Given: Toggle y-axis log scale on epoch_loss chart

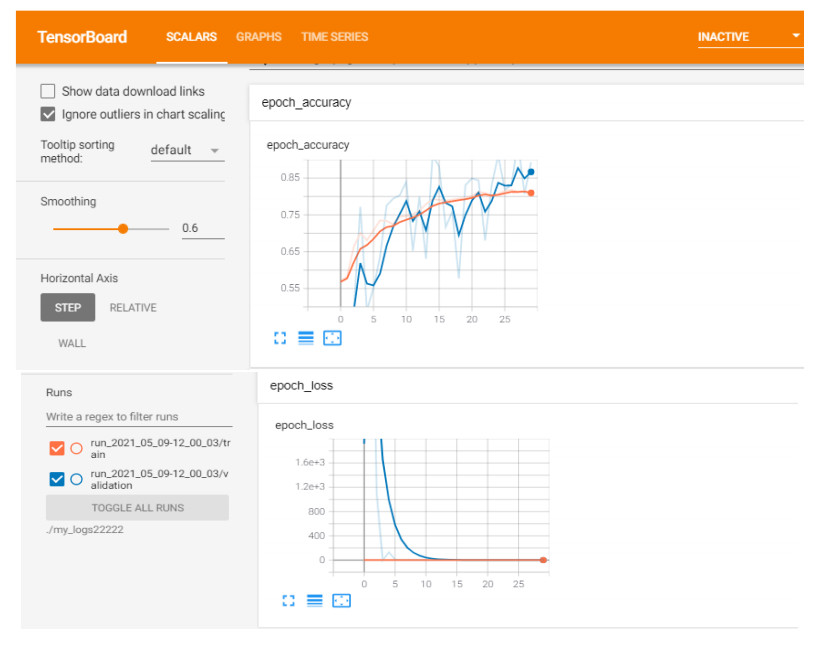Looking at the screenshot, I should coord(314,600).
